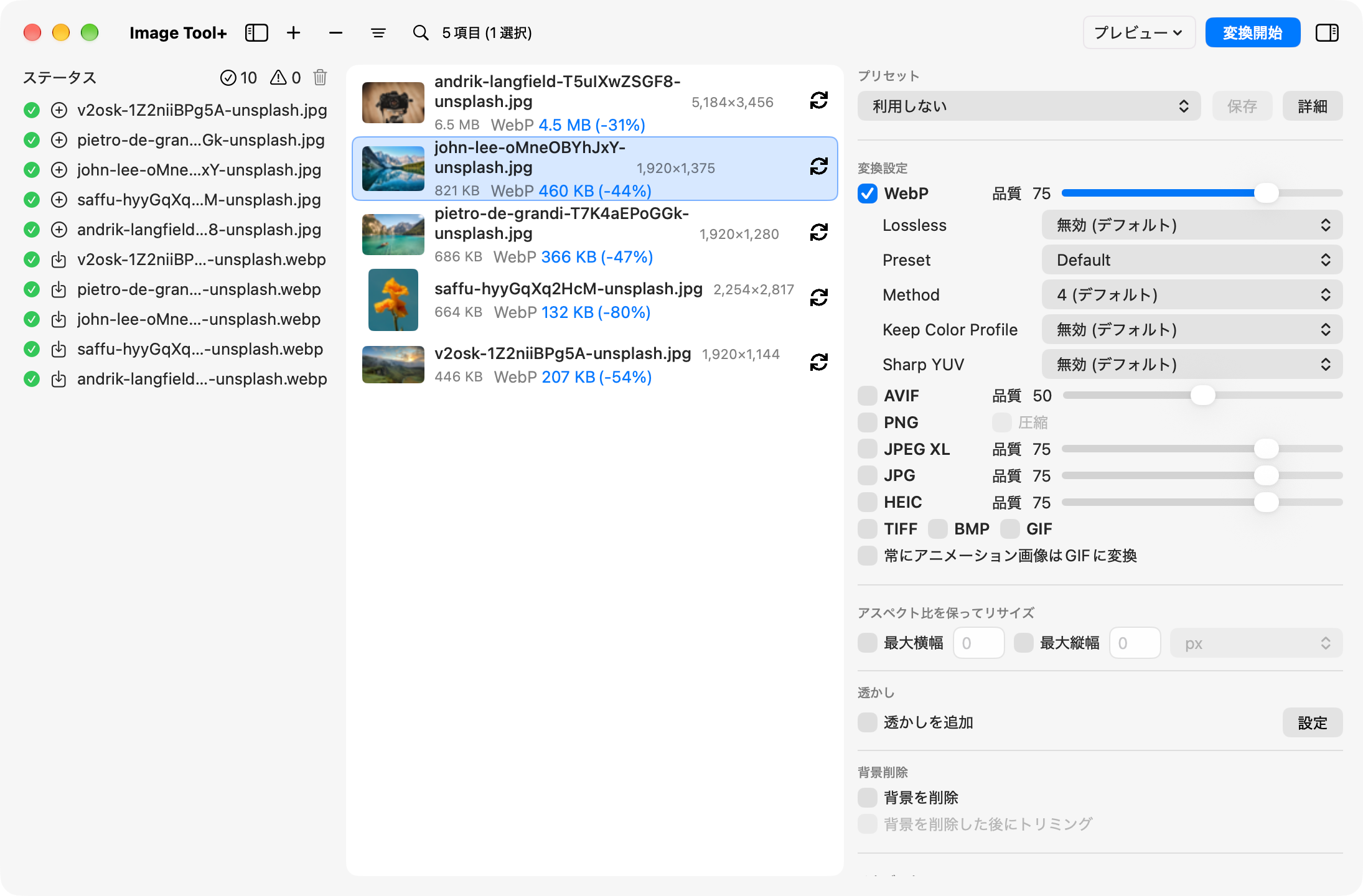Screen dimensions: 1363x896
Task: Adjust the JPEG XL quality slider
Action: (x=1266, y=449)
